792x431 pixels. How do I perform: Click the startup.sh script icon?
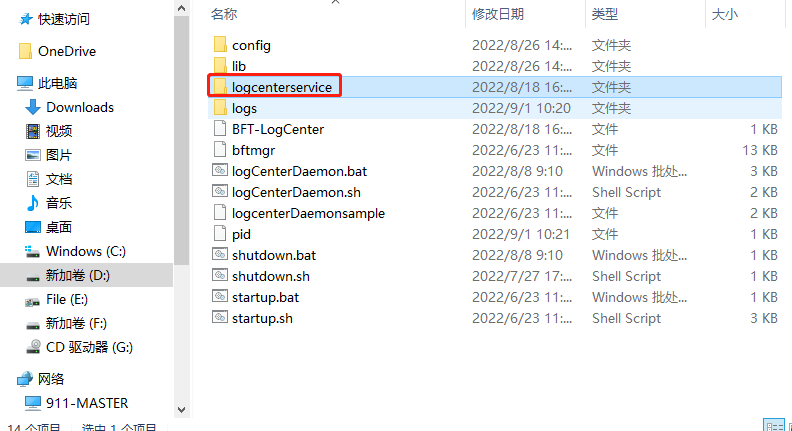tap(220, 317)
